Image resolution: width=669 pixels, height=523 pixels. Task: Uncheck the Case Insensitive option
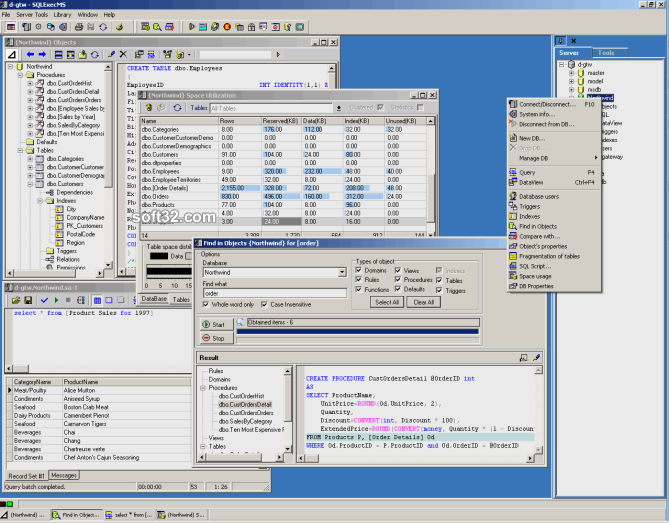264,304
